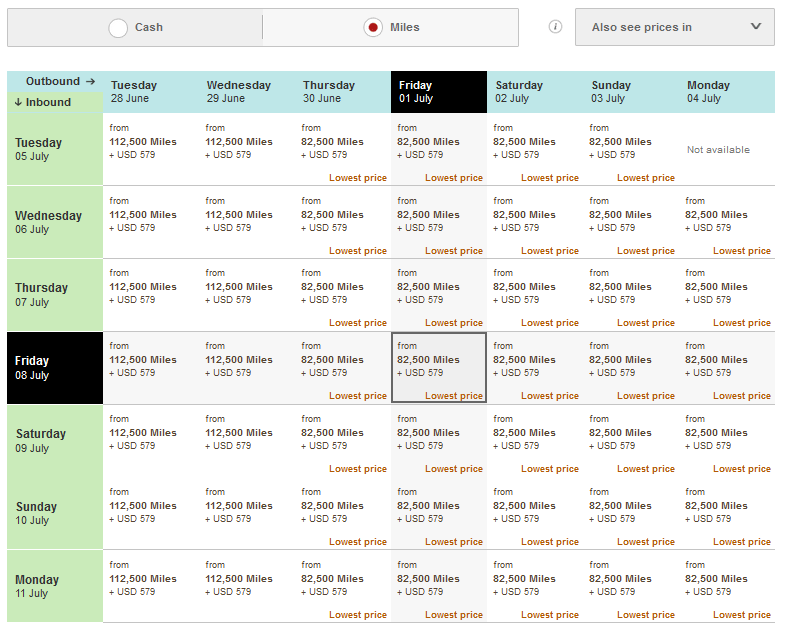Choose fare for Saturday 02 July, Saturday 09 July
The height and width of the screenshot is (630, 785).
(535, 440)
